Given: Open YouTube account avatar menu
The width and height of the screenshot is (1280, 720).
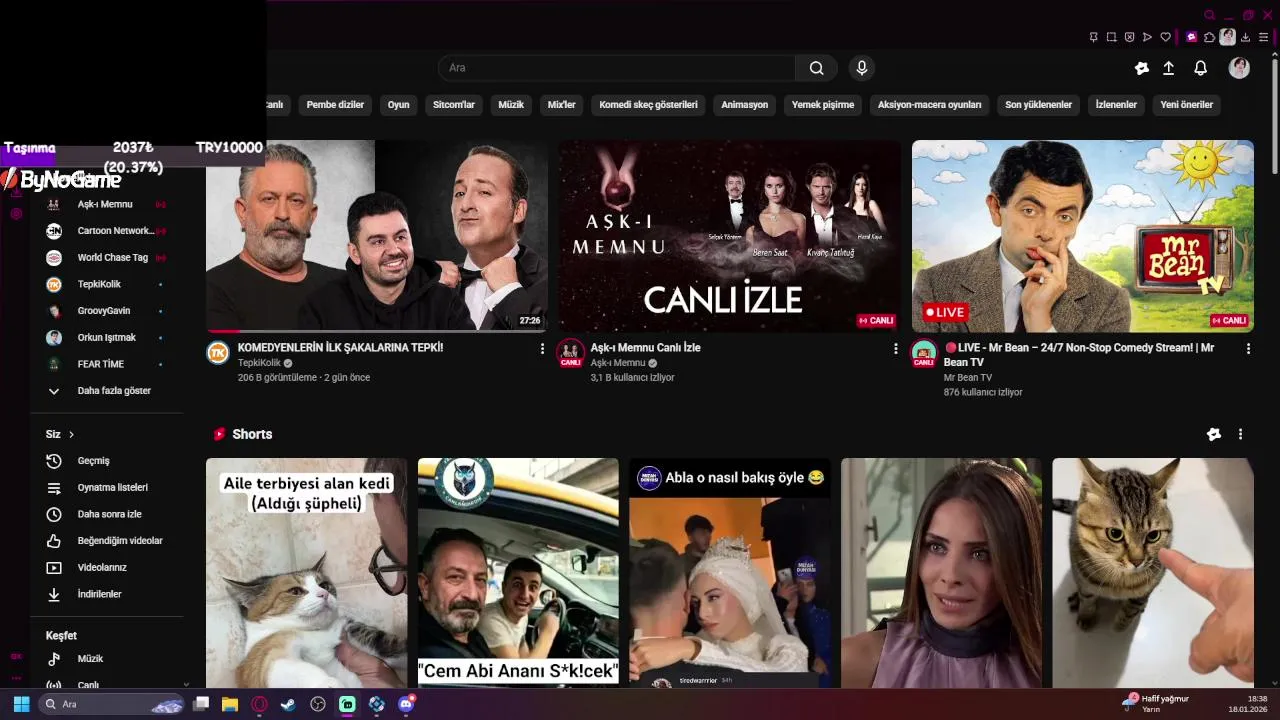Looking at the screenshot, I should point(1239,68).
